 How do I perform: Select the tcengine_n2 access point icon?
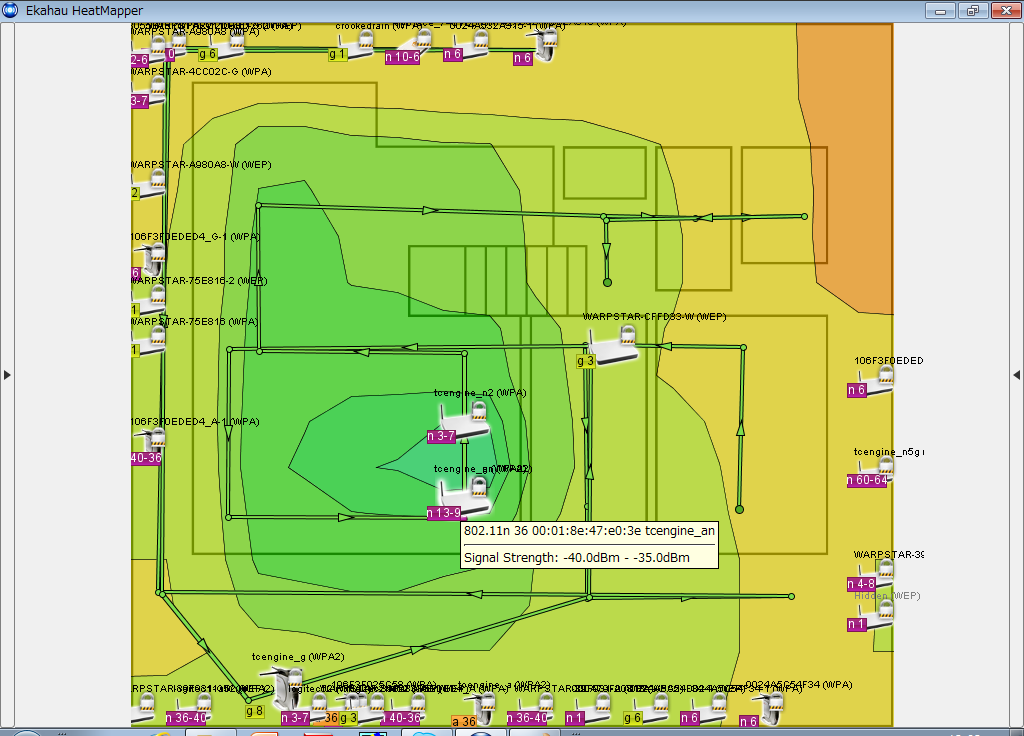tap(465, 421)
